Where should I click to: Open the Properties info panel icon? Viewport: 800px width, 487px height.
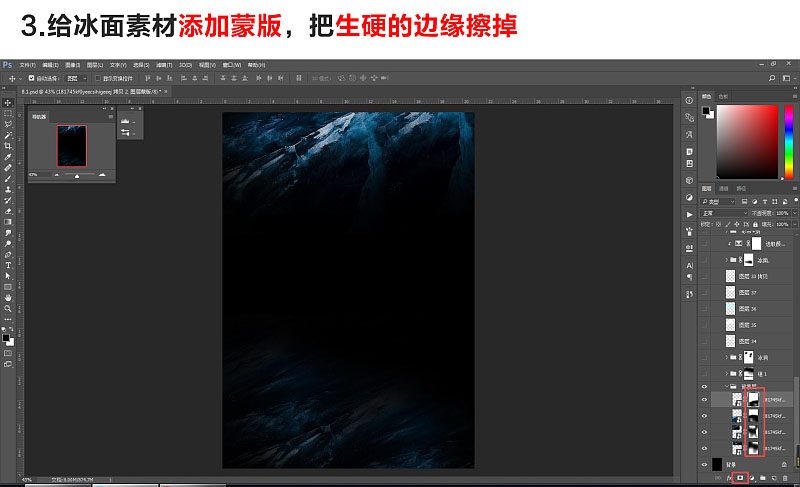689,100
